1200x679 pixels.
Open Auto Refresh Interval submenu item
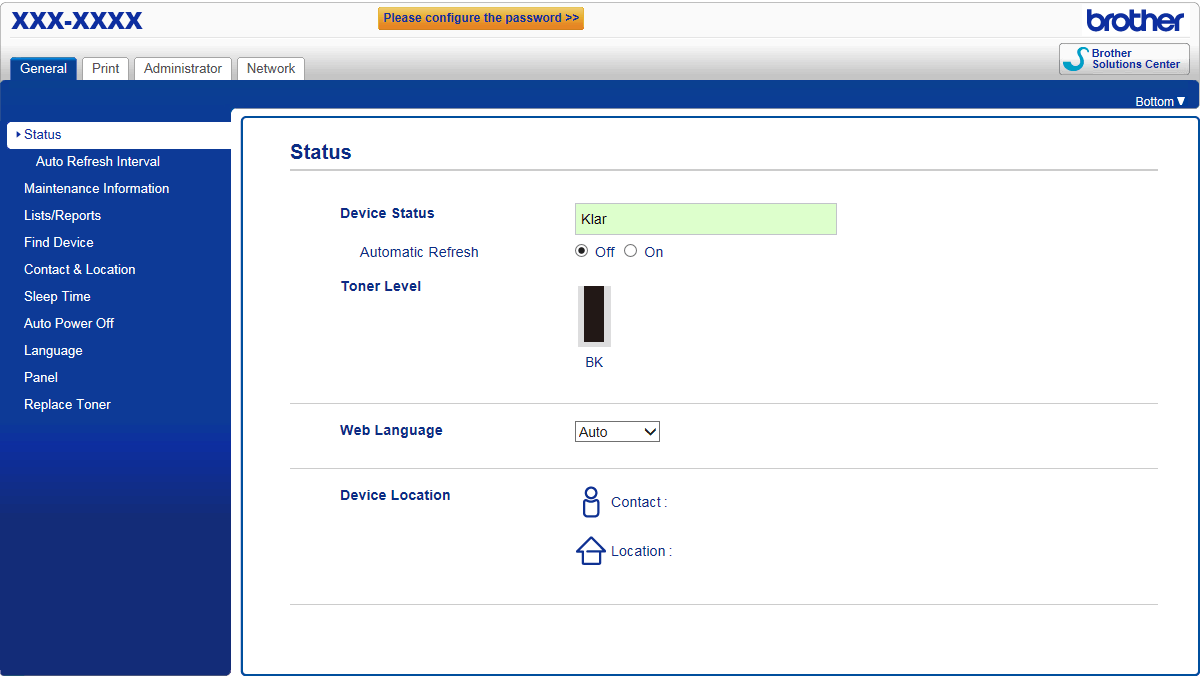pos(97,161)
